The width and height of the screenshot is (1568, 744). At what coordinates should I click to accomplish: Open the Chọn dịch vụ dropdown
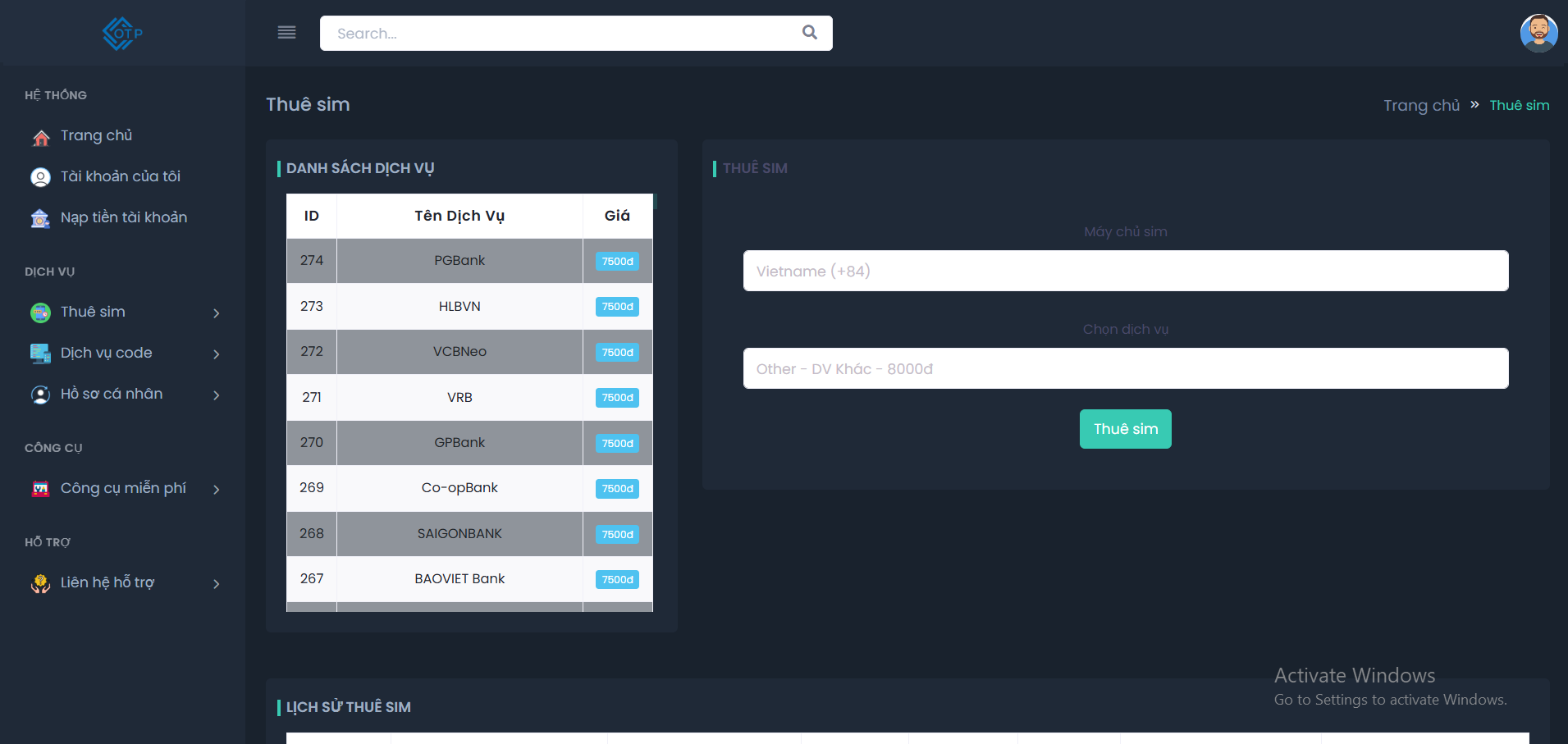[x=1125, y=368]
